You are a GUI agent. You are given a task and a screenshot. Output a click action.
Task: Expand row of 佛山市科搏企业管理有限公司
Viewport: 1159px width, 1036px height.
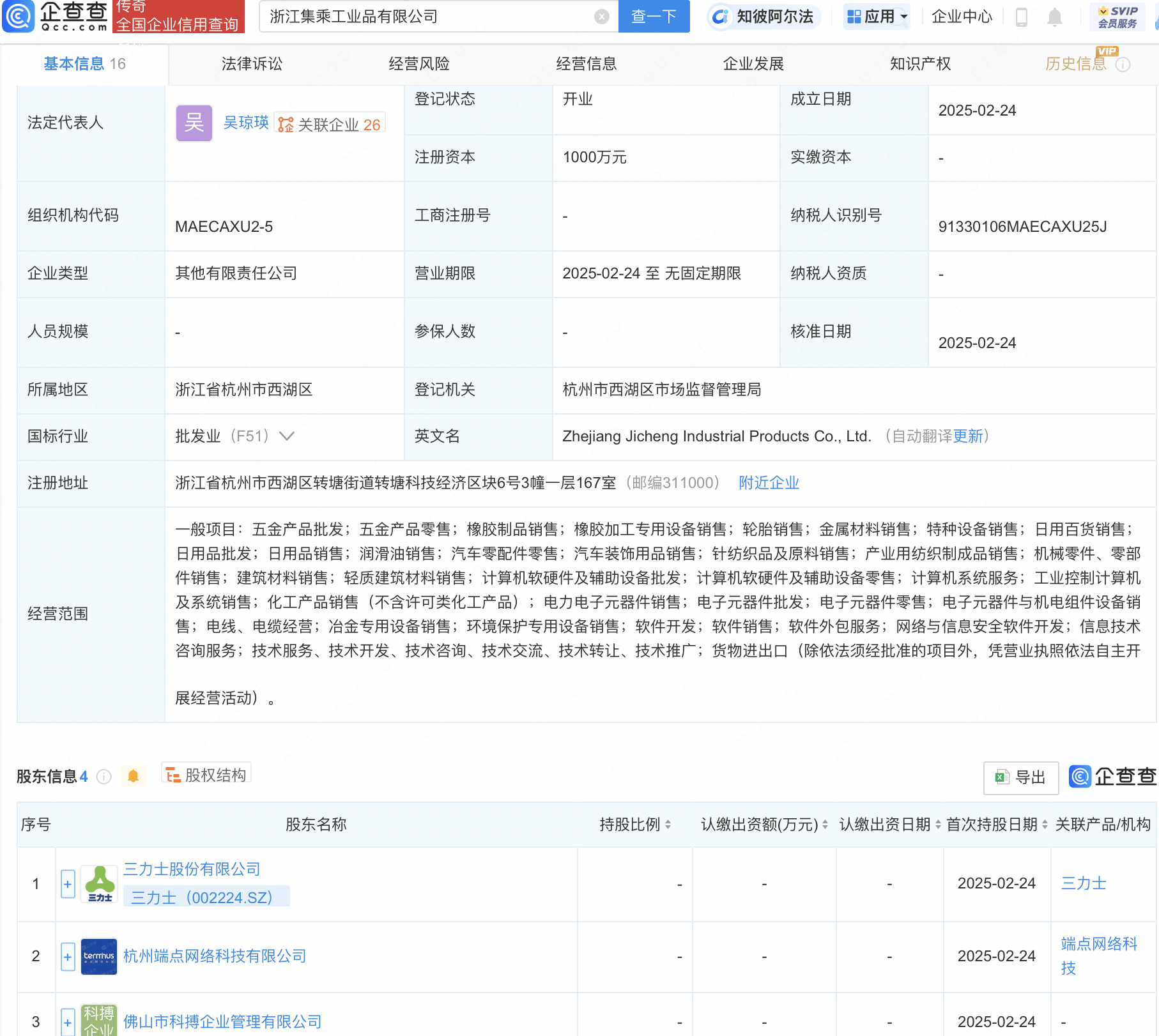coord(68,1022)
